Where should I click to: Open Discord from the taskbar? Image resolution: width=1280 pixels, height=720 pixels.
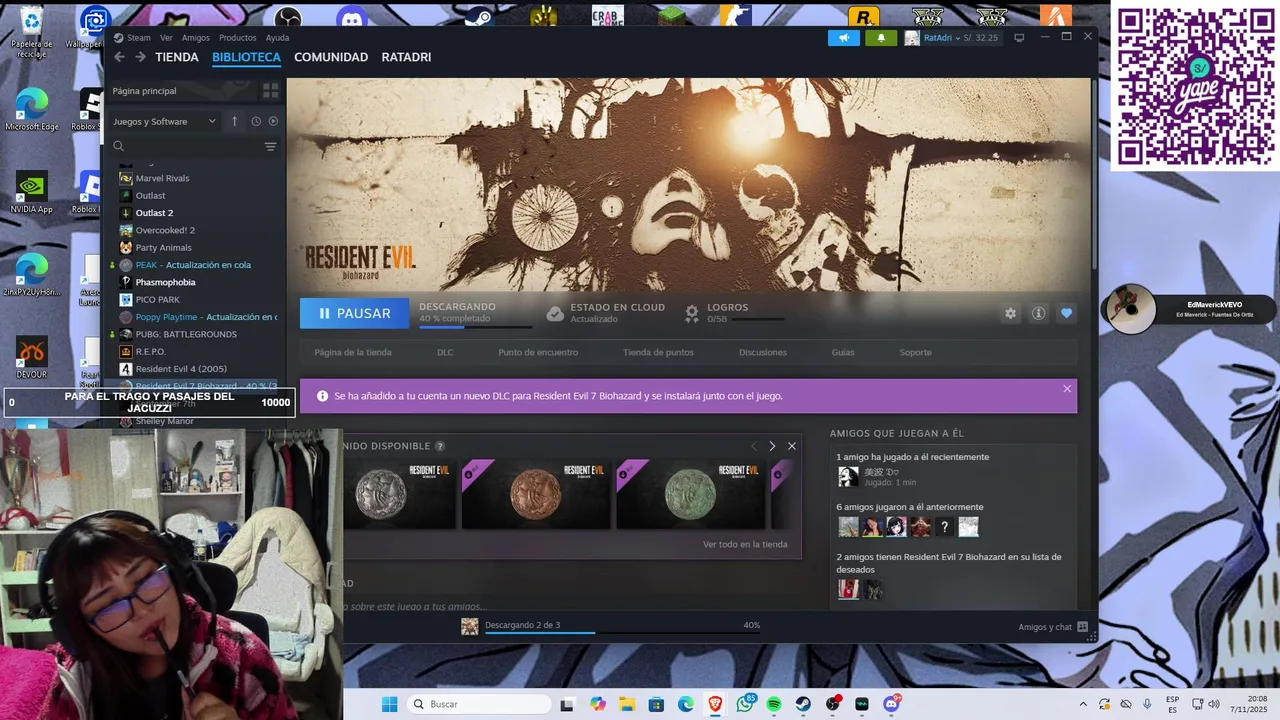tap(891, 704)
